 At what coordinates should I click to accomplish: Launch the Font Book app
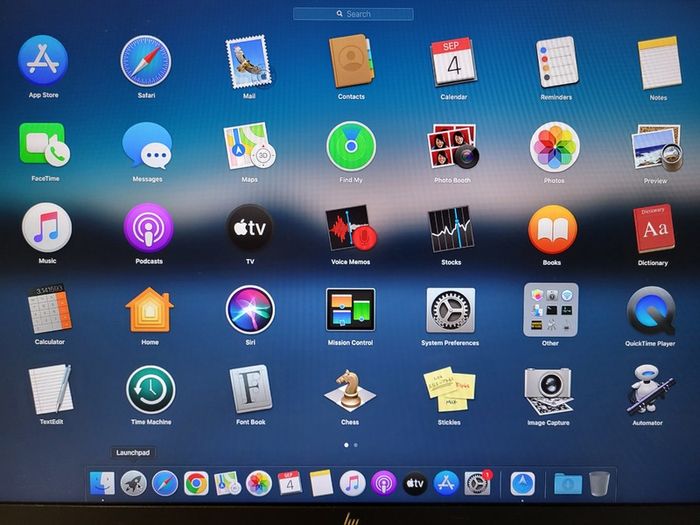[x=250, y=389]
